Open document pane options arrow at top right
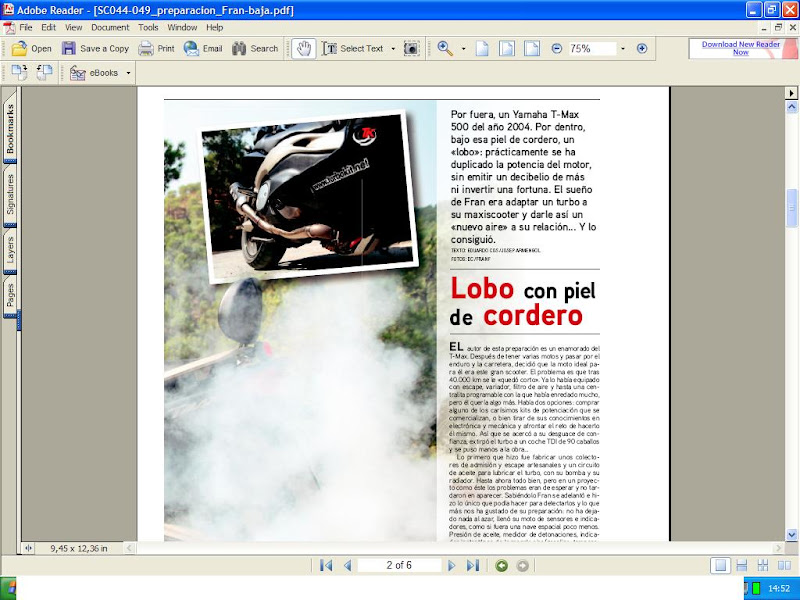 click(x=791, y=93)
